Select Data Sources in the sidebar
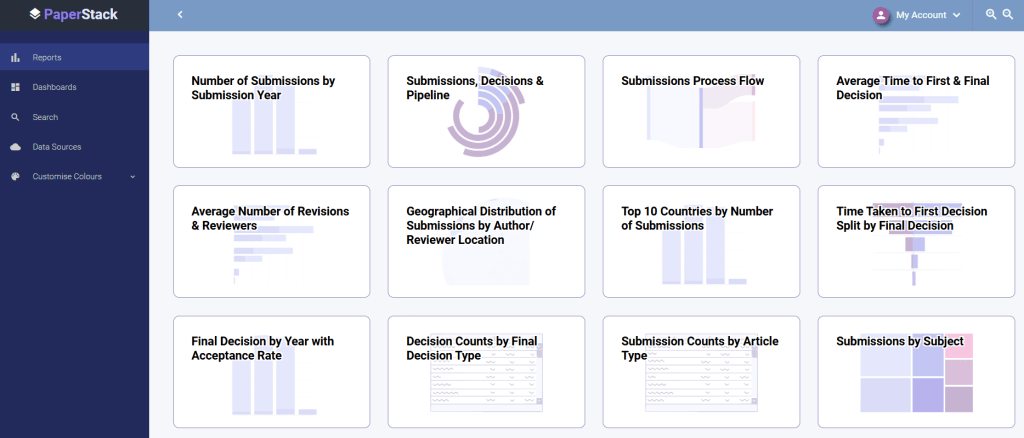 point(57,147)
